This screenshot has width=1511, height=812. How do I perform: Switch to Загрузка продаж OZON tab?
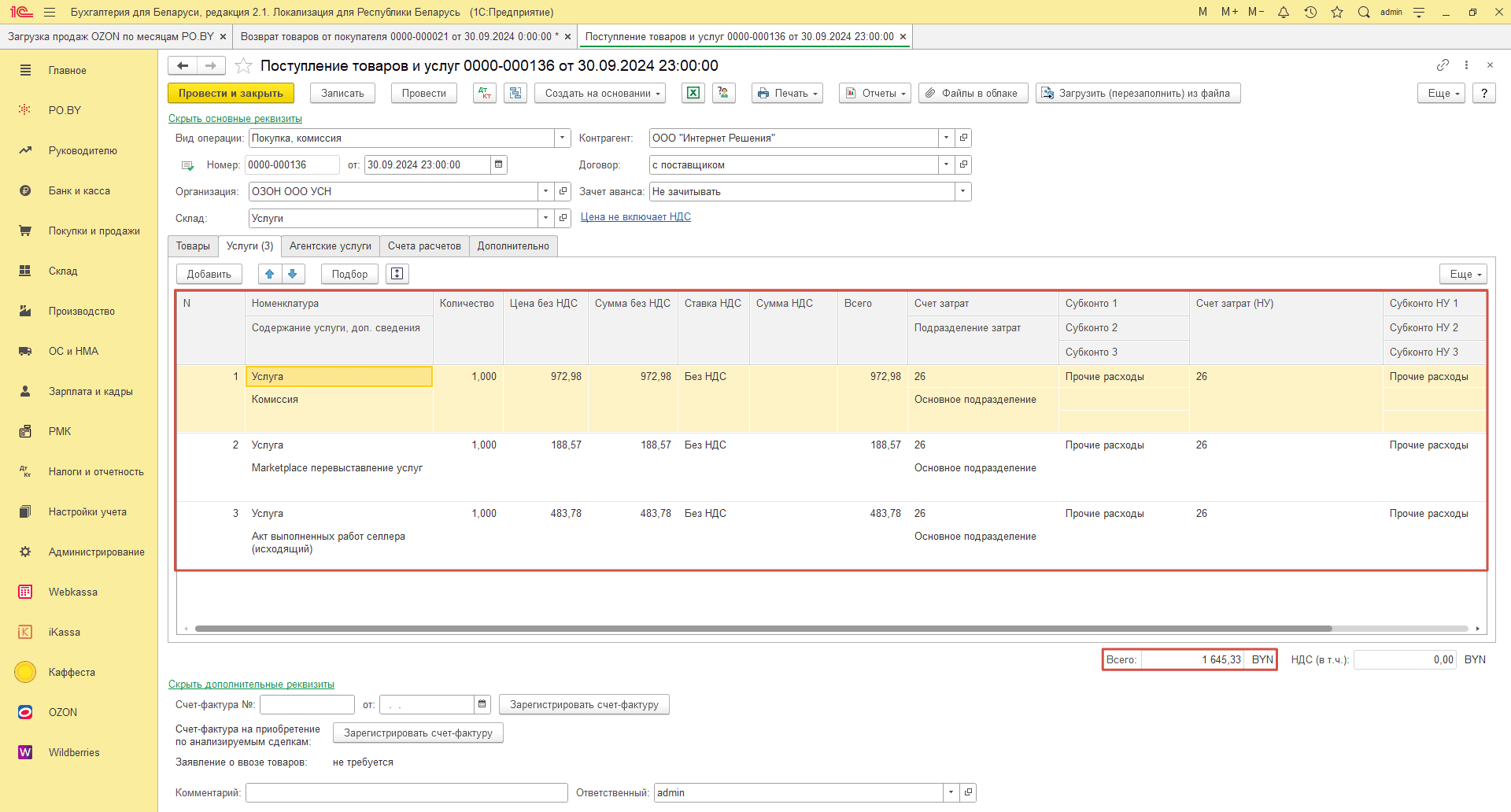pyautogui.click(x=111, y=36)
